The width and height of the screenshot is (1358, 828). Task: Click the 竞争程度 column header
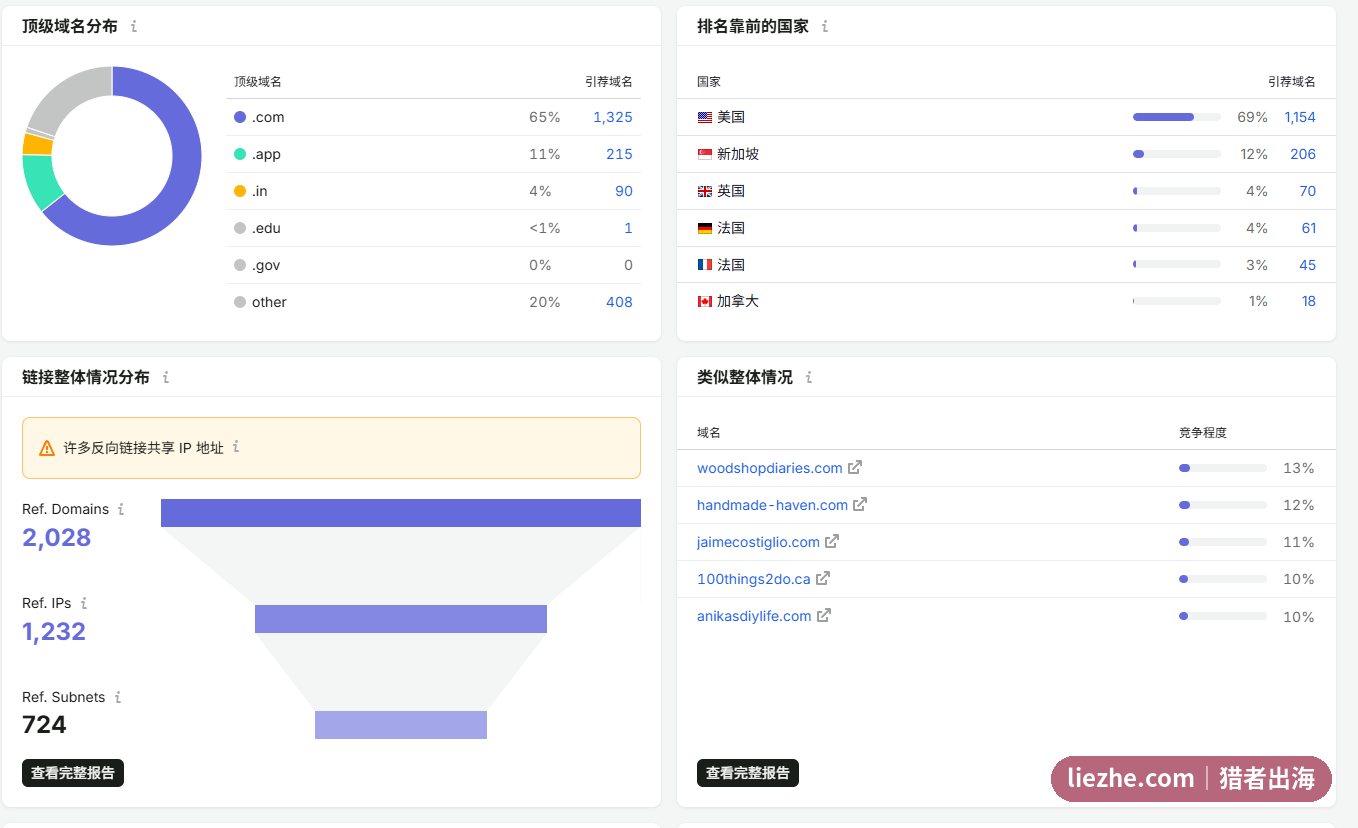point(1203,433)
